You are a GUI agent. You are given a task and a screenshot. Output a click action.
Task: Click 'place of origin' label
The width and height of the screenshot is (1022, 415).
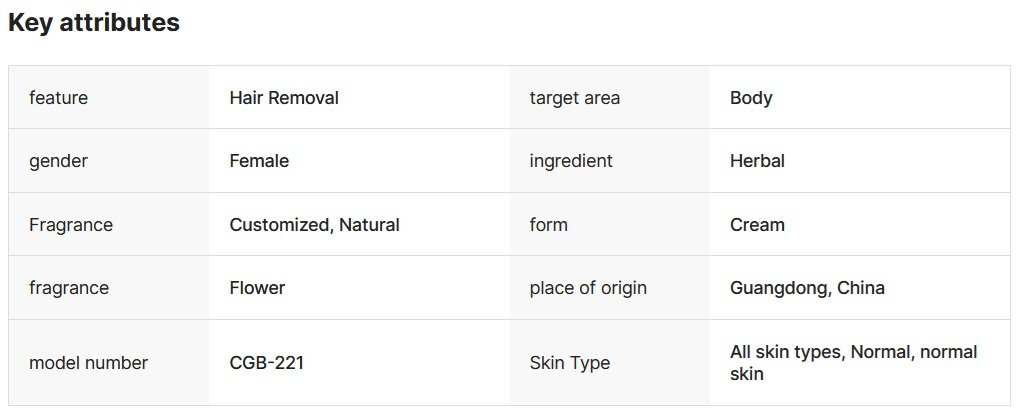coord(588,288)
